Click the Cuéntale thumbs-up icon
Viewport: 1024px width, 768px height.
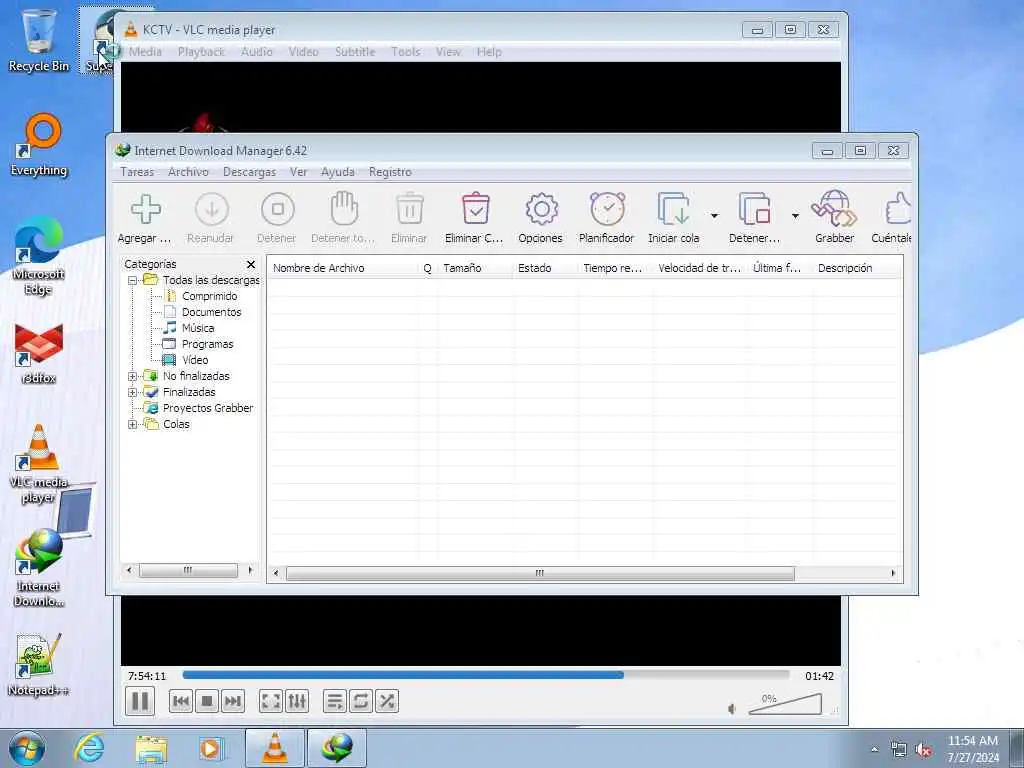899,209
